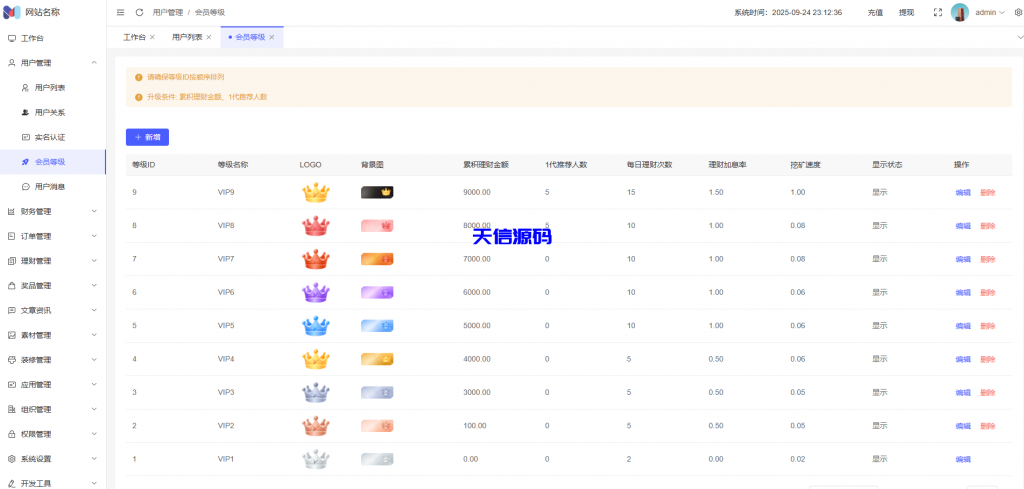Close the 用户列表 tab

click(x=209, y=37)
